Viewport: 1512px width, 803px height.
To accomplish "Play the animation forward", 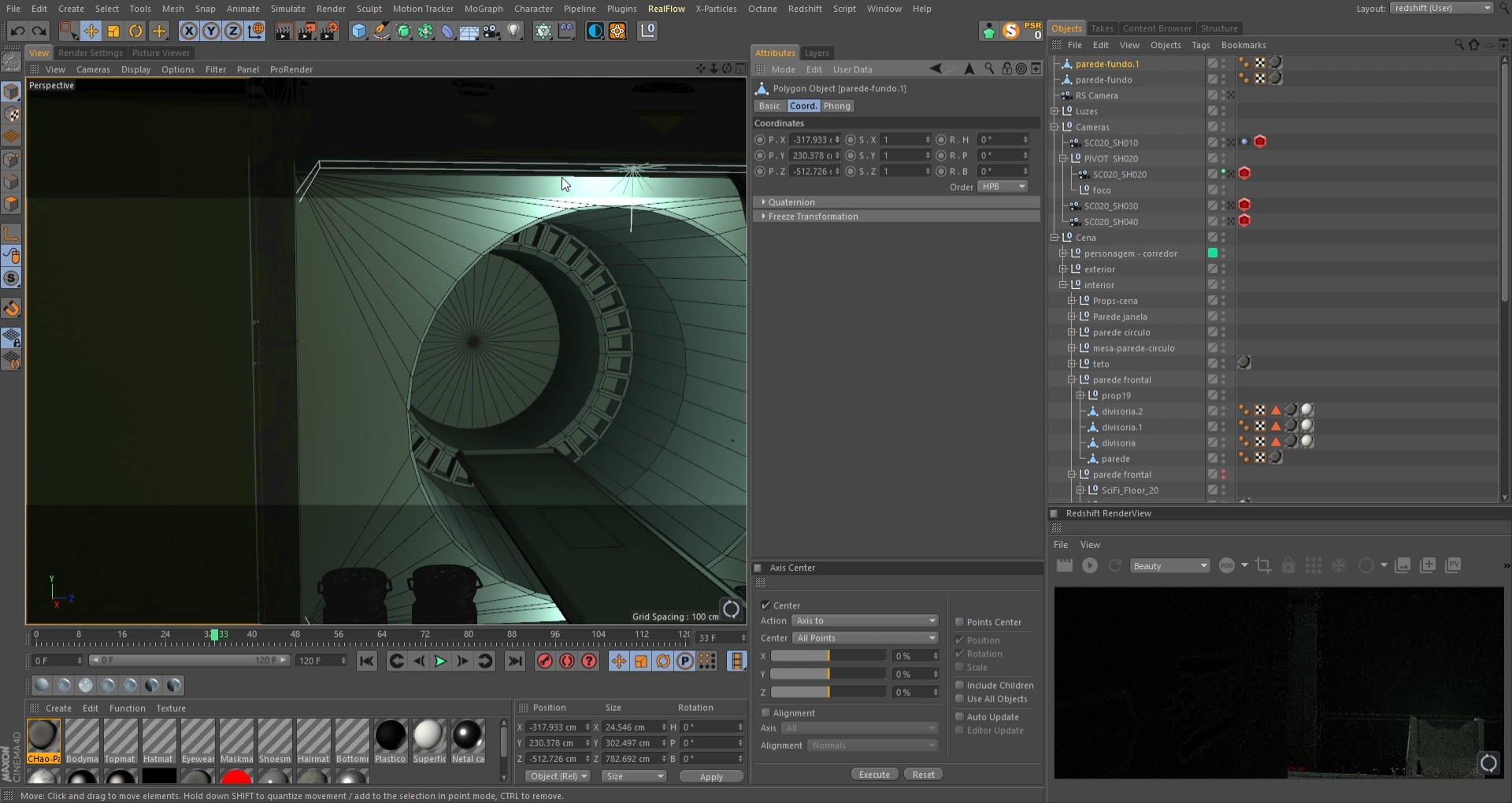I will point(440,661).
